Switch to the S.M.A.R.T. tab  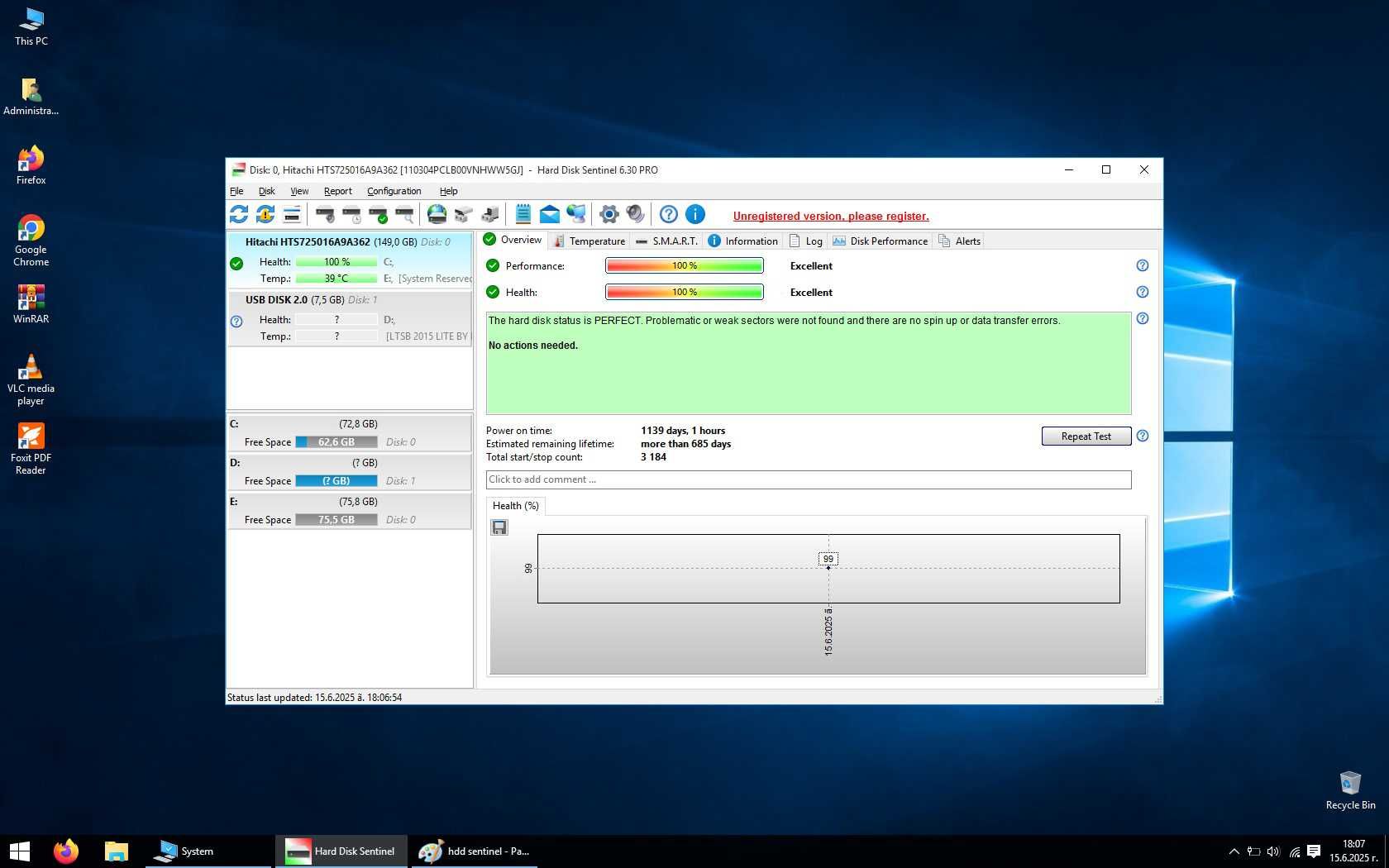(667, 241)
